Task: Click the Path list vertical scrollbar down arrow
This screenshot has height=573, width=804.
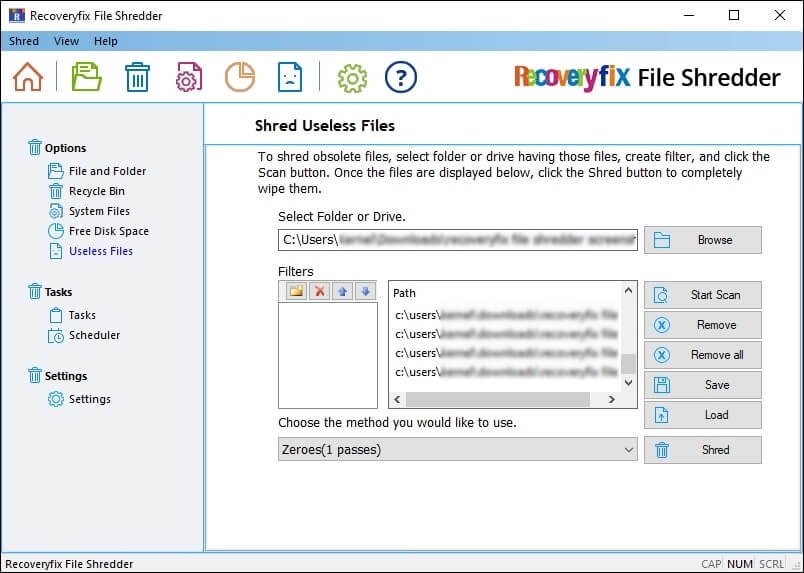Action: [x=628, y=382]
